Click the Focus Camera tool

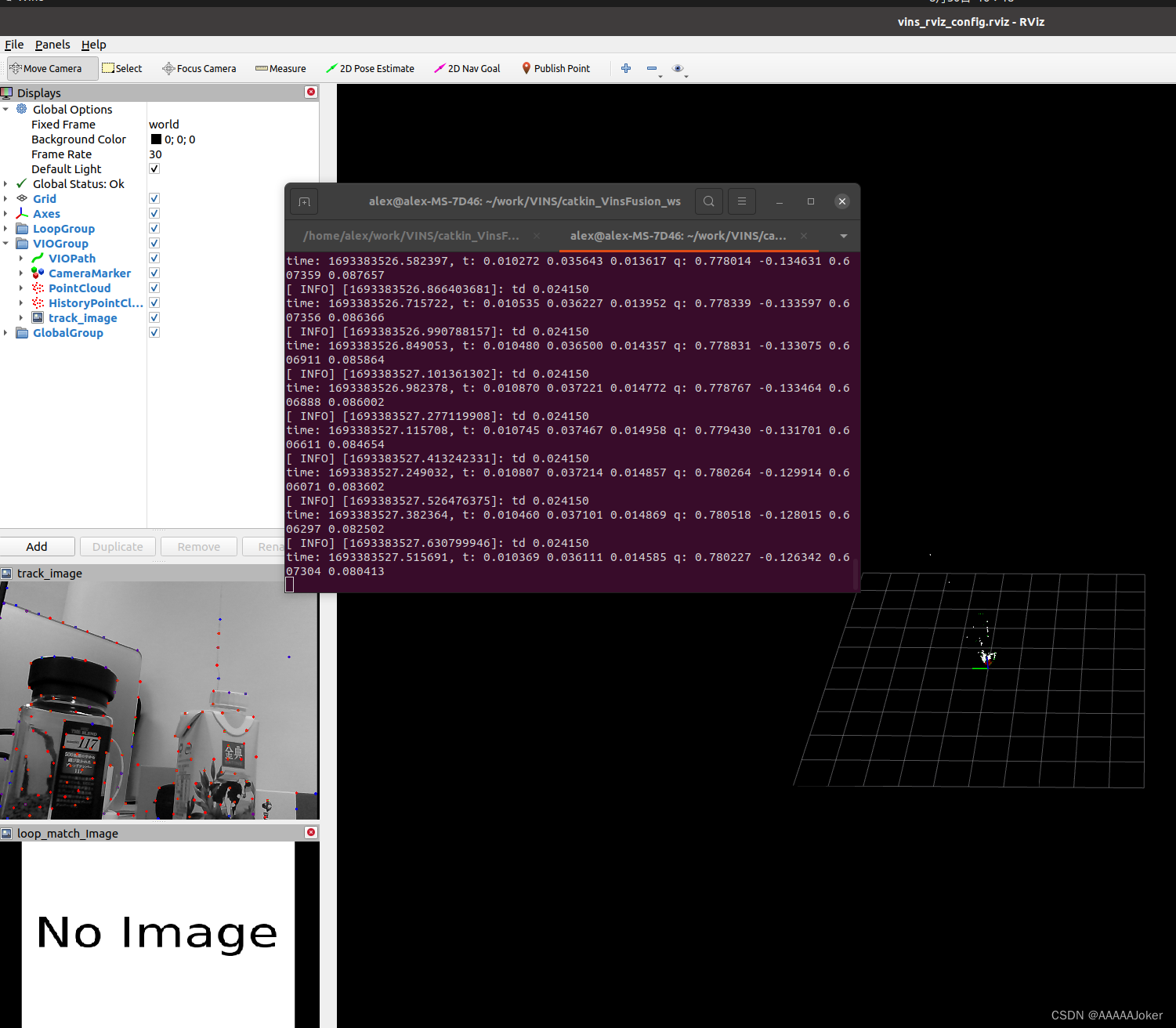199,68
